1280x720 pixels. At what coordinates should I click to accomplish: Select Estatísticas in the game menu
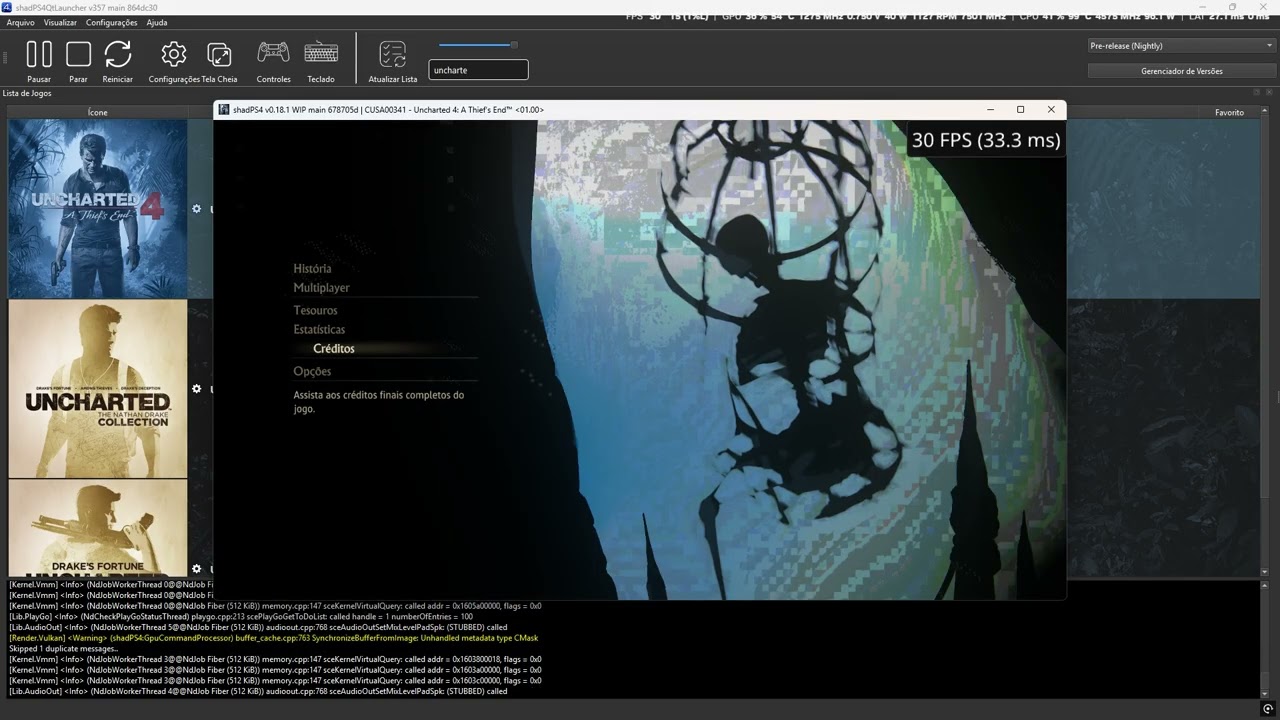(319, 329)
